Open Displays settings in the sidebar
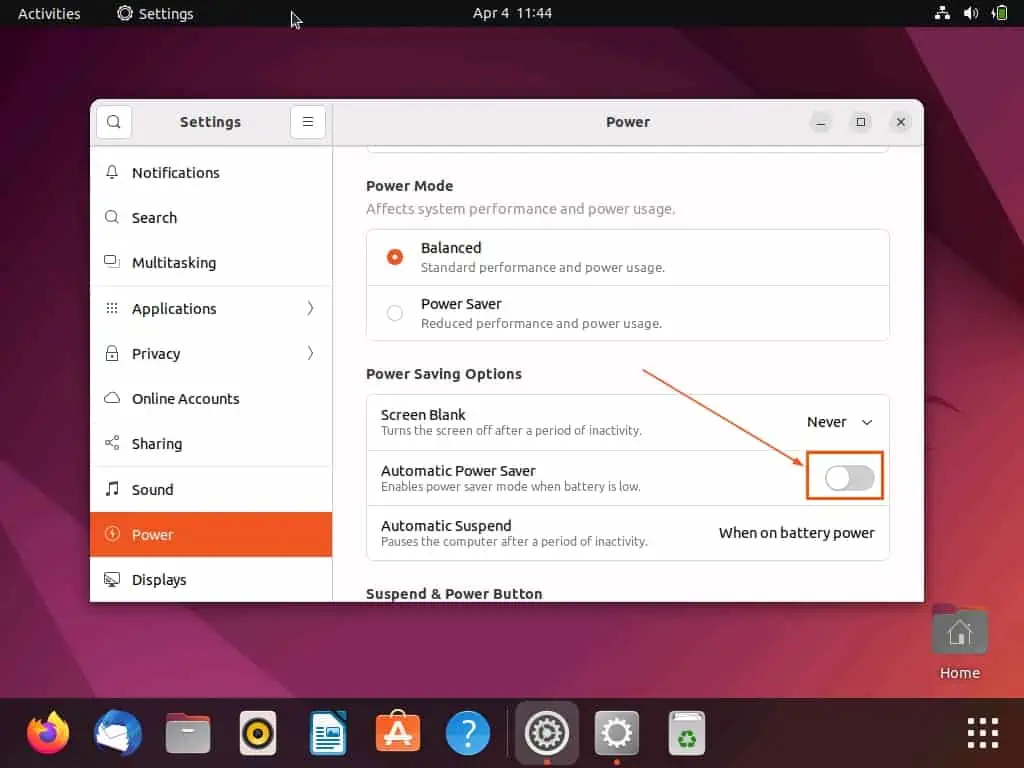The width and height of the screenshot is (1024, 768). coord(158,579)
